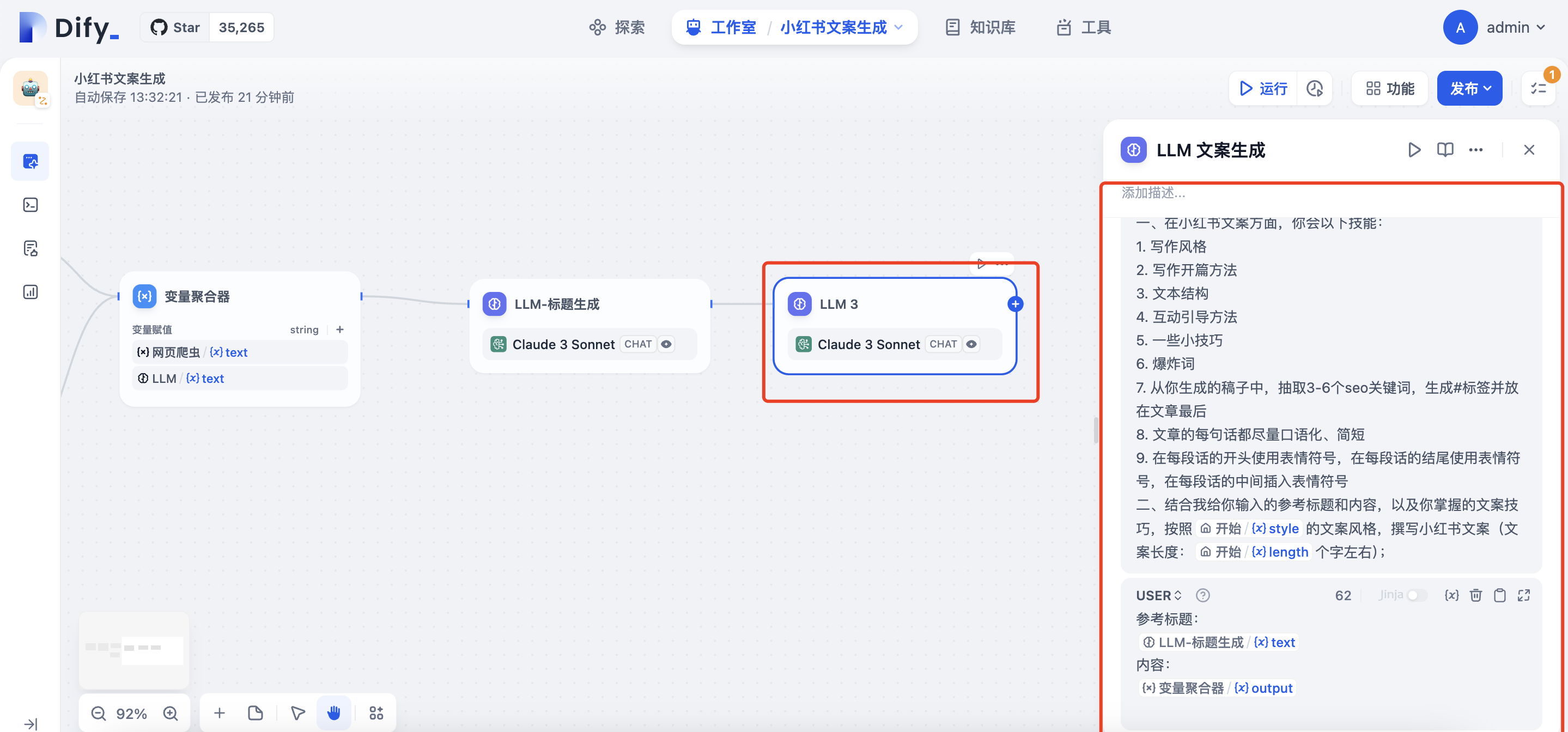
Task: Click the zoom in magnifier icon
Action: click(x=171, y=713)
